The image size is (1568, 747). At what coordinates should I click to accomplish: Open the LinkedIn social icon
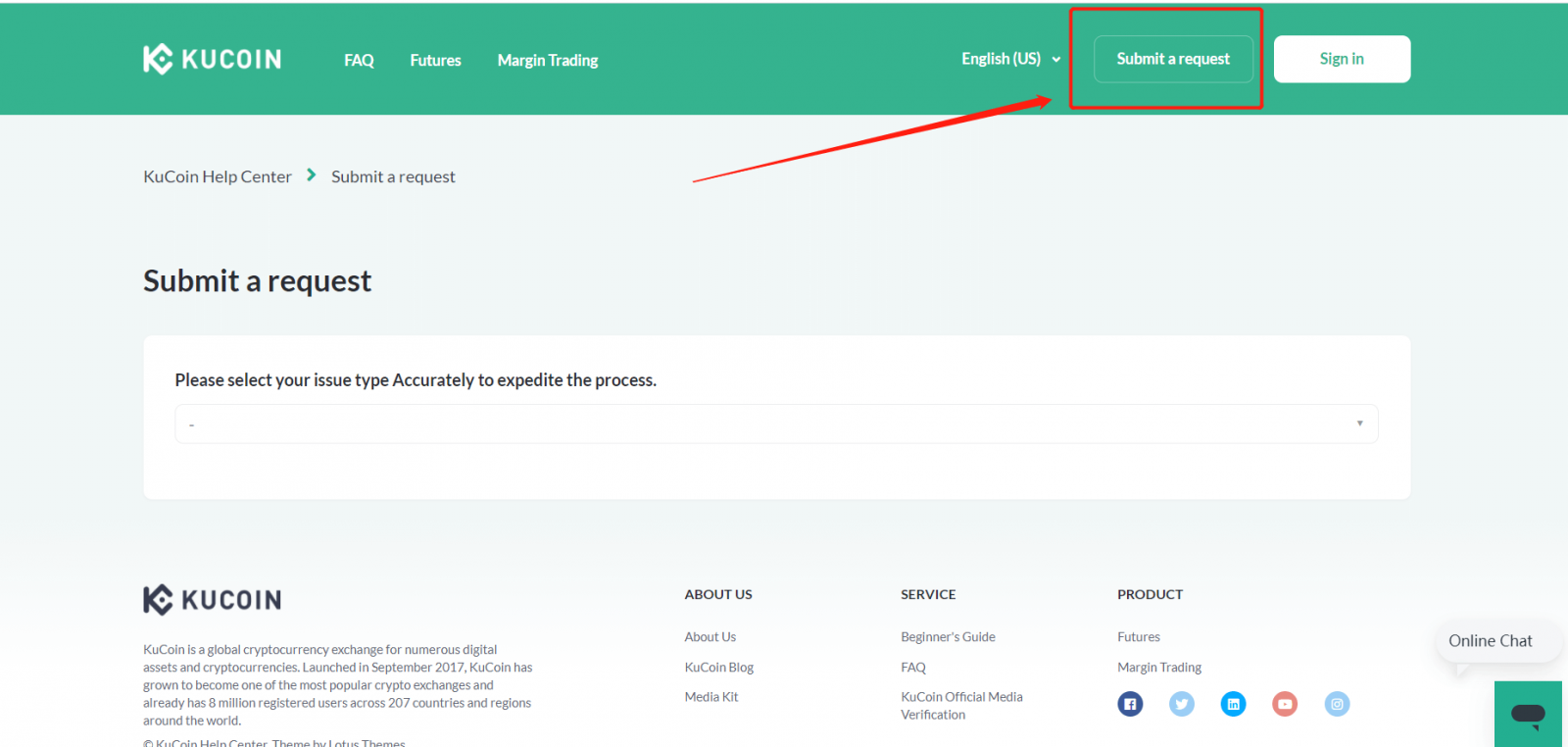pyautogui.click(x=1233, y=704)
